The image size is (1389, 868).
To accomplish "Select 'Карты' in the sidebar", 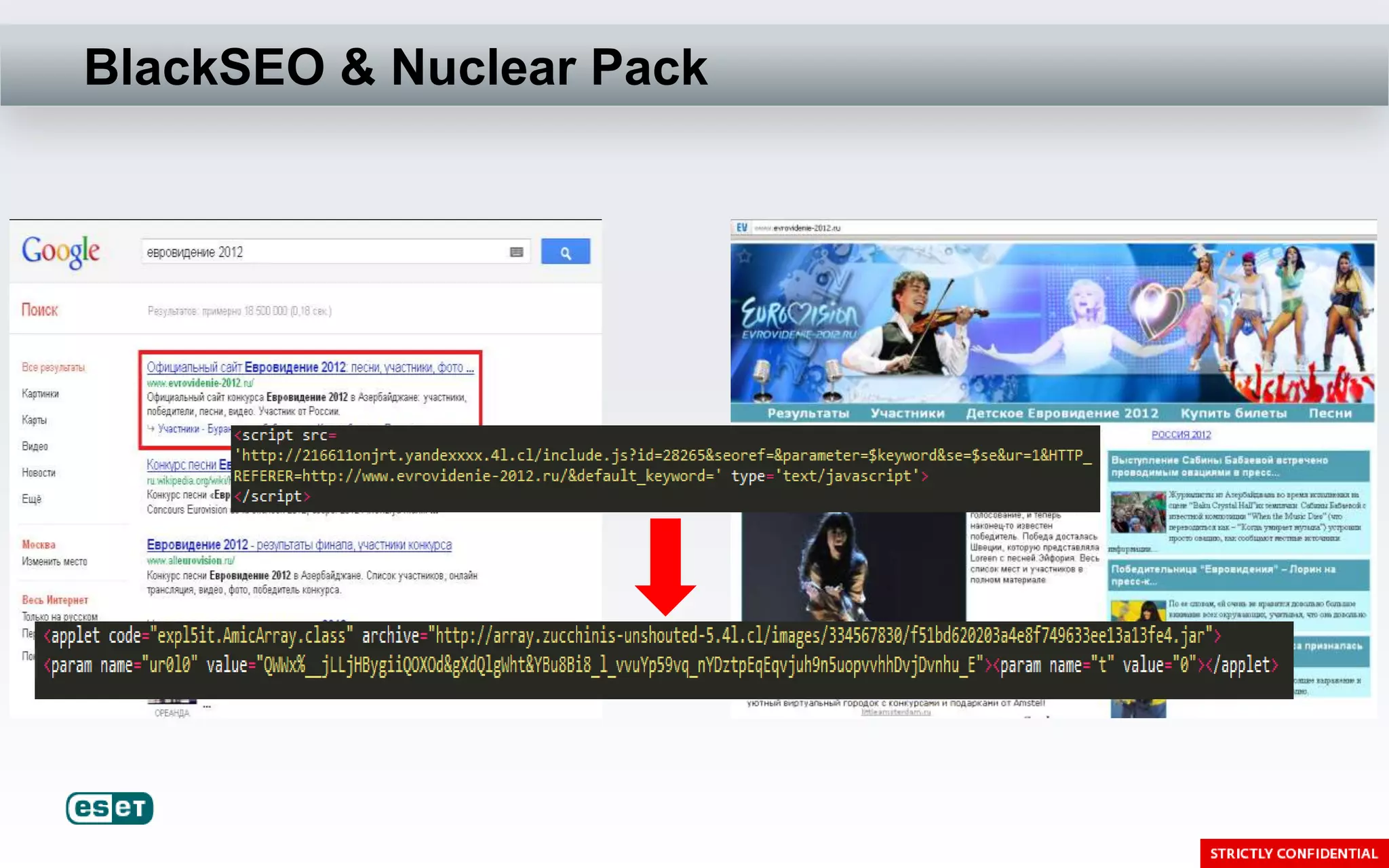I will [x=34, y=420].
